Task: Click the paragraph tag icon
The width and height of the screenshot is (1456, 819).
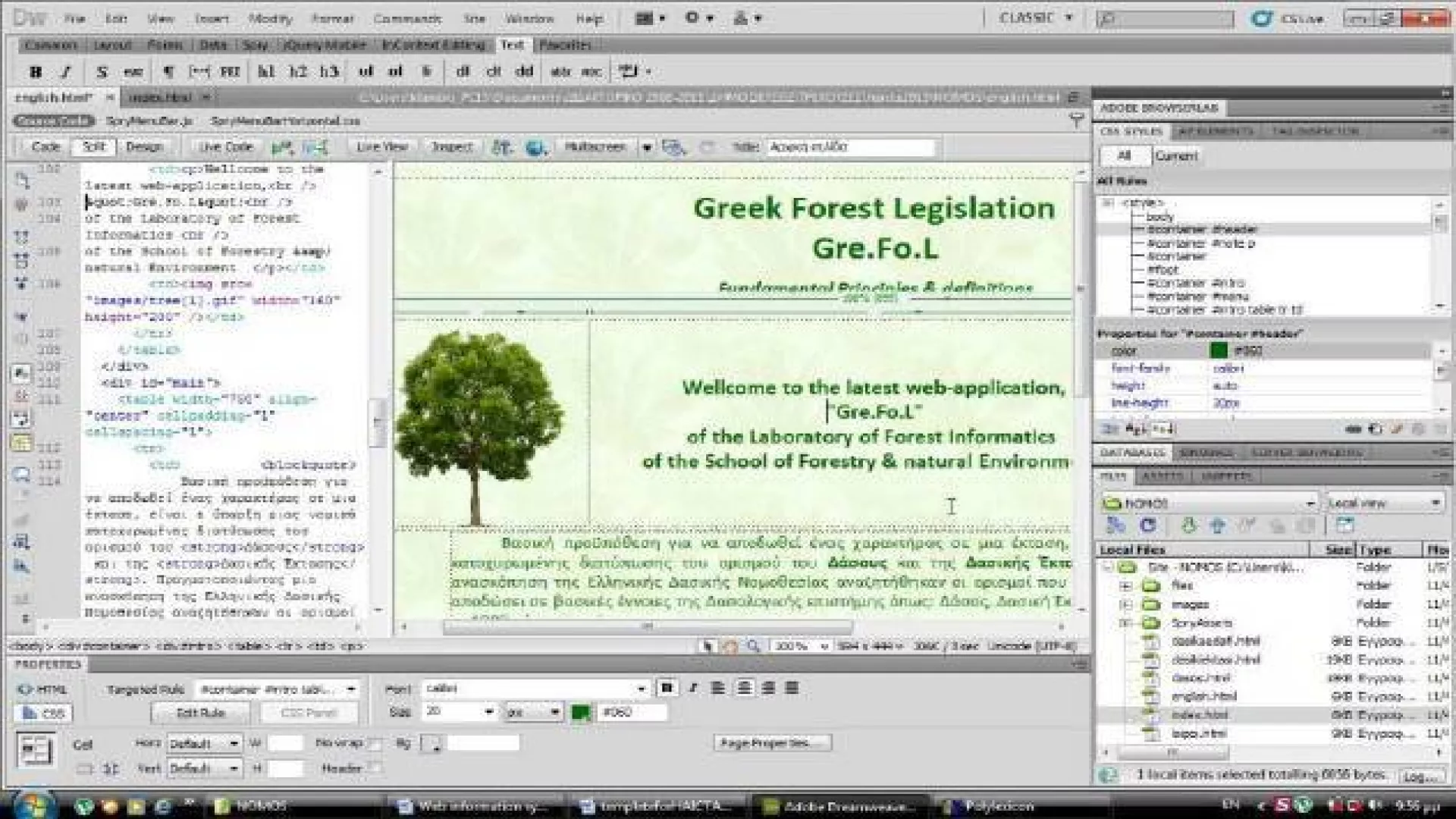Action: pos(168,72)
